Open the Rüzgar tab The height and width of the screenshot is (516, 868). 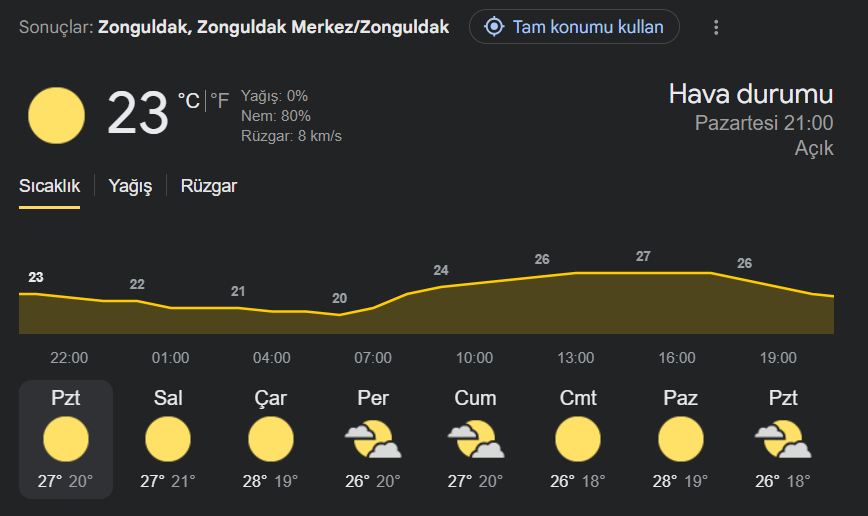coord(209,186)
